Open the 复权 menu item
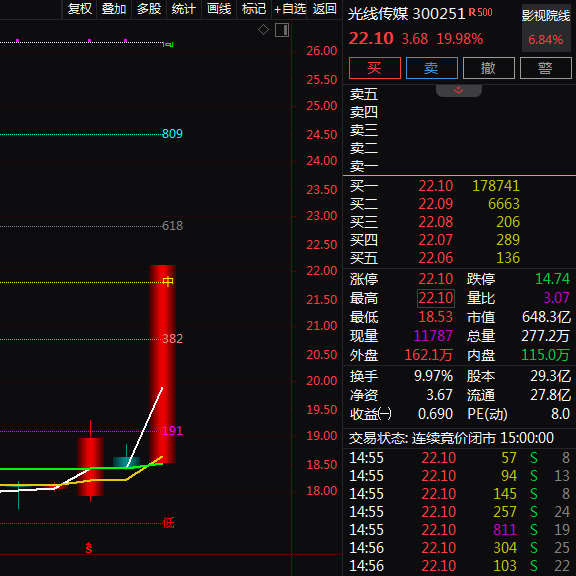Viewport: 576px width, 576px height. [80, 9]
